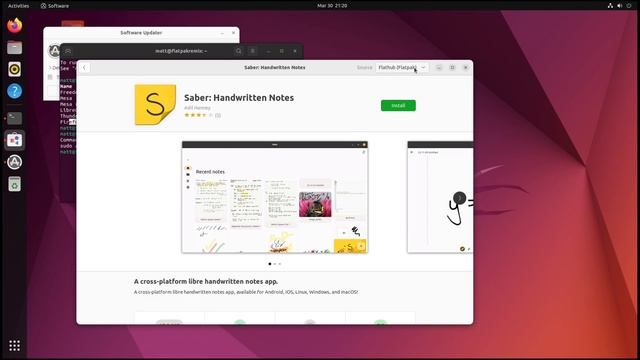This screenshot has width=640, height=360.
Task: Open Help from the dock
Action: point(15,91)
